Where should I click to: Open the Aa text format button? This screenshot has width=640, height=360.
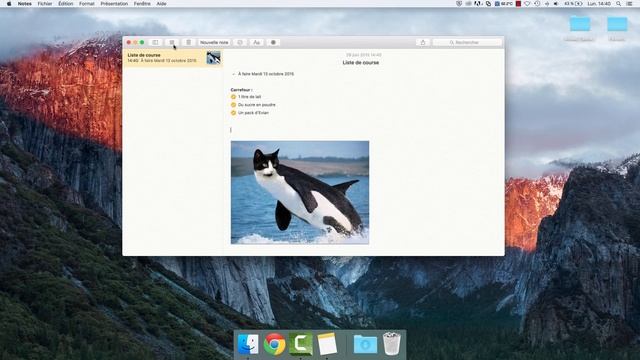(x=257, y=42)
